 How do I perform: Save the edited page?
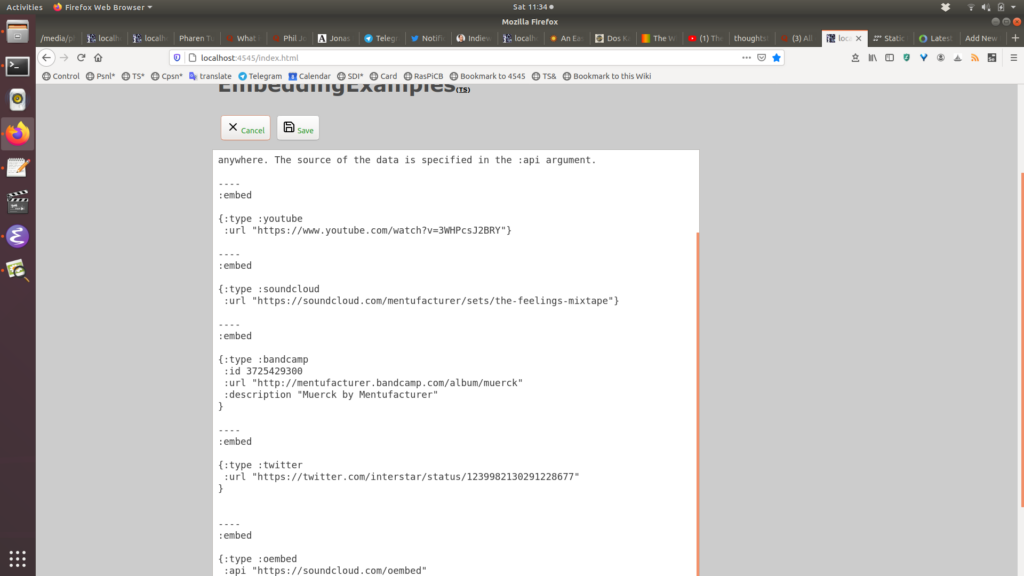[298, 128]
